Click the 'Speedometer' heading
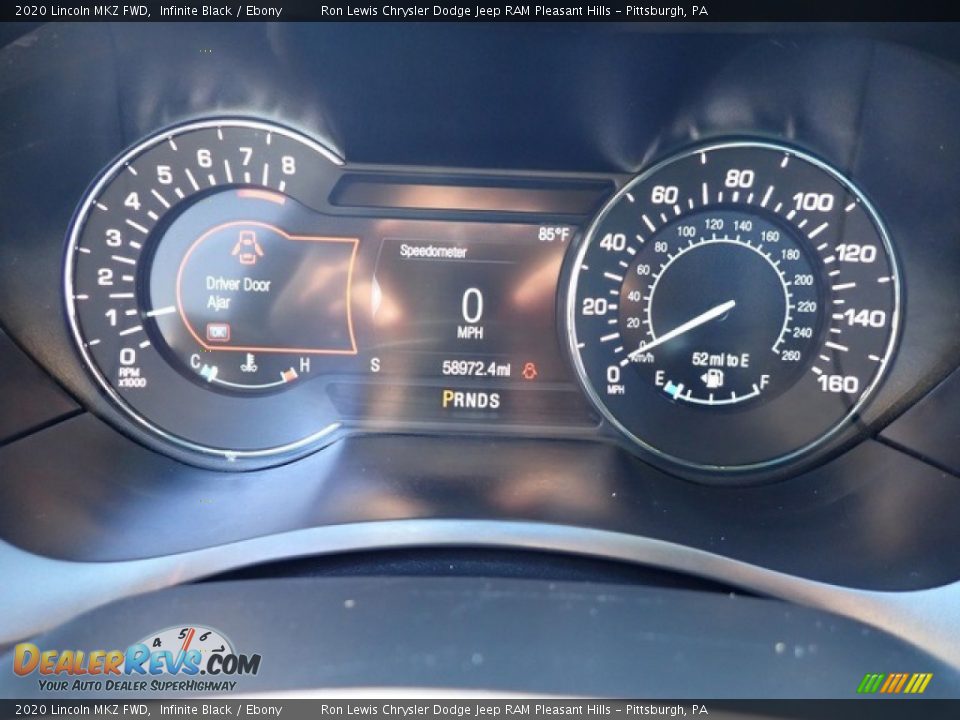This screenshot has height=720, width=960. pyautogui.click(x=433, y=250)
